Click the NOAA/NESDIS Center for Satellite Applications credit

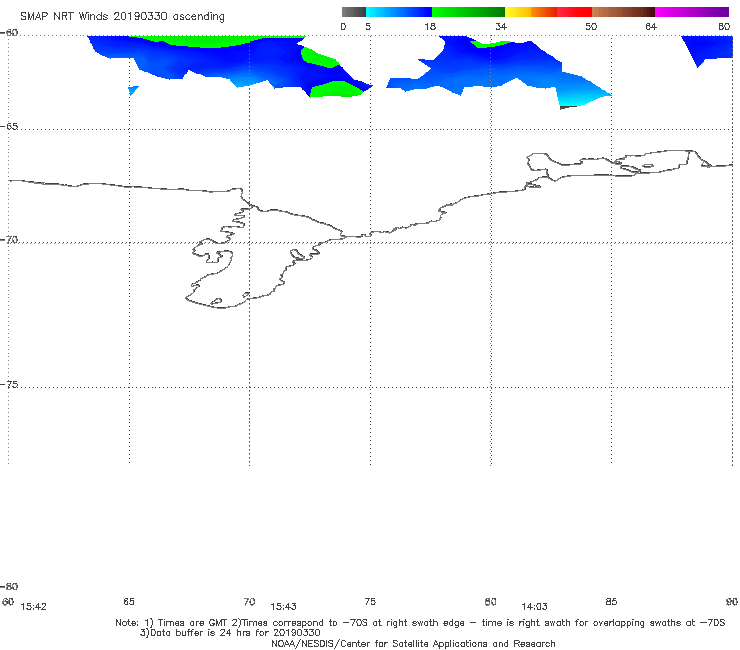[413, 643]
